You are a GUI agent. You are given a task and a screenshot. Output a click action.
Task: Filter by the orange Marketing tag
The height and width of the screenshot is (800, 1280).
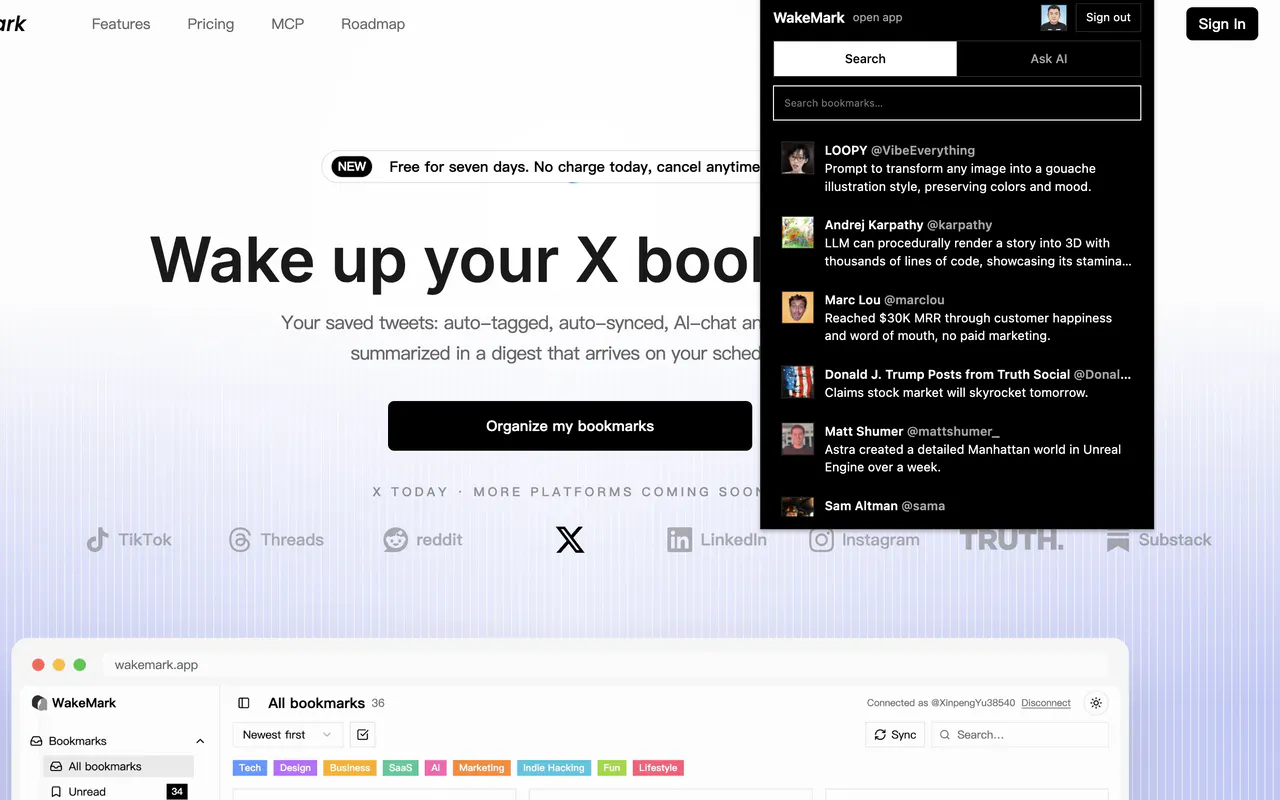click(481, 768)
